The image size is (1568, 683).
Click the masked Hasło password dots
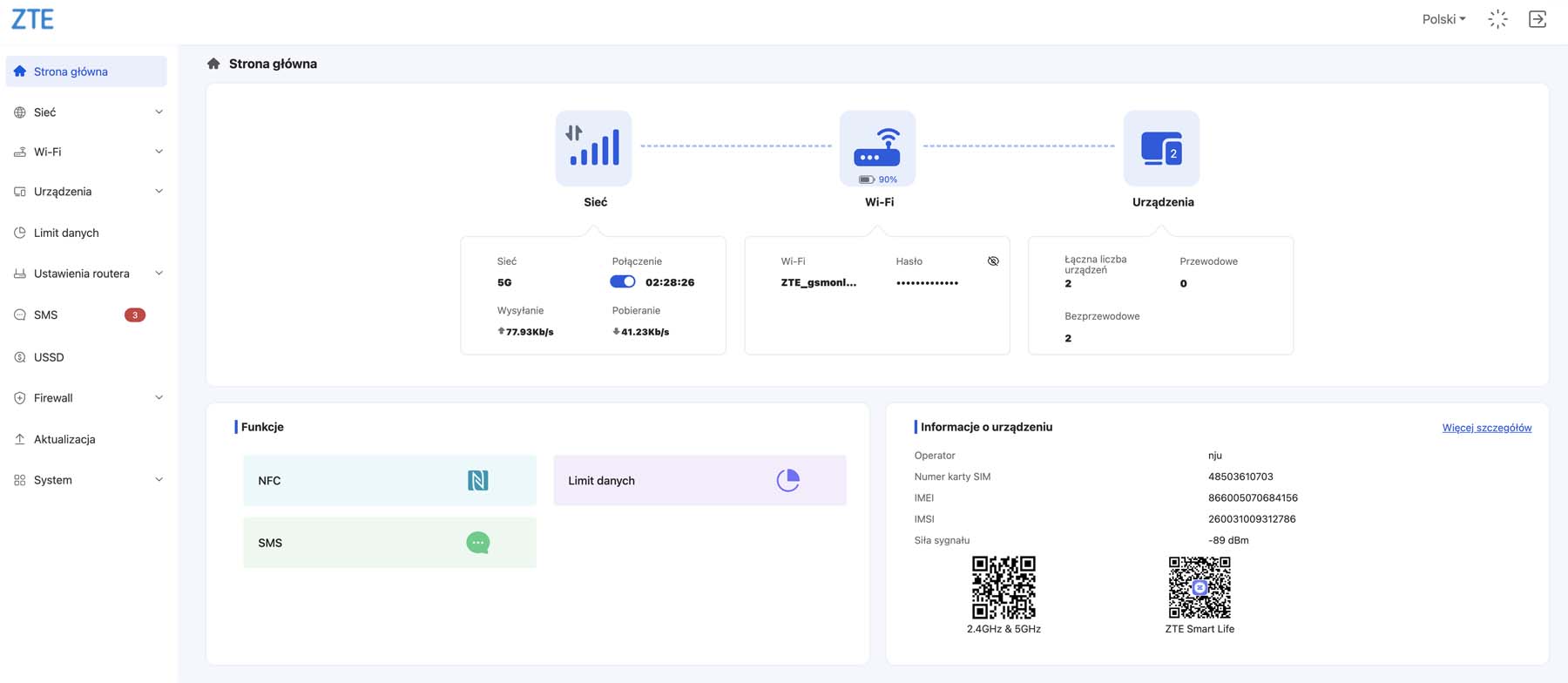pyautogui.click(x=927, y=282)
